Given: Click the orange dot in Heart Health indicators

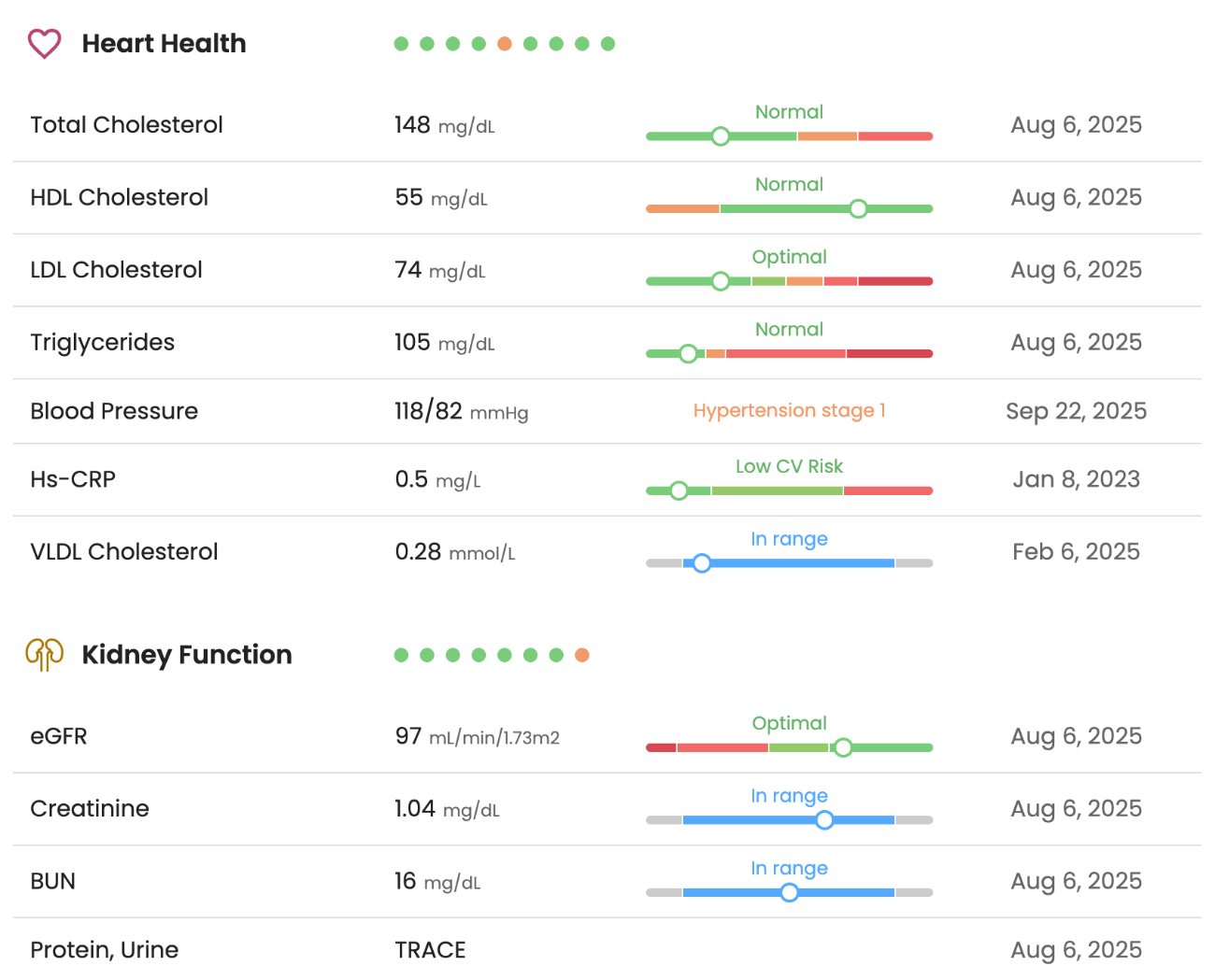Looking at the screenshot, I should [505, 44].
